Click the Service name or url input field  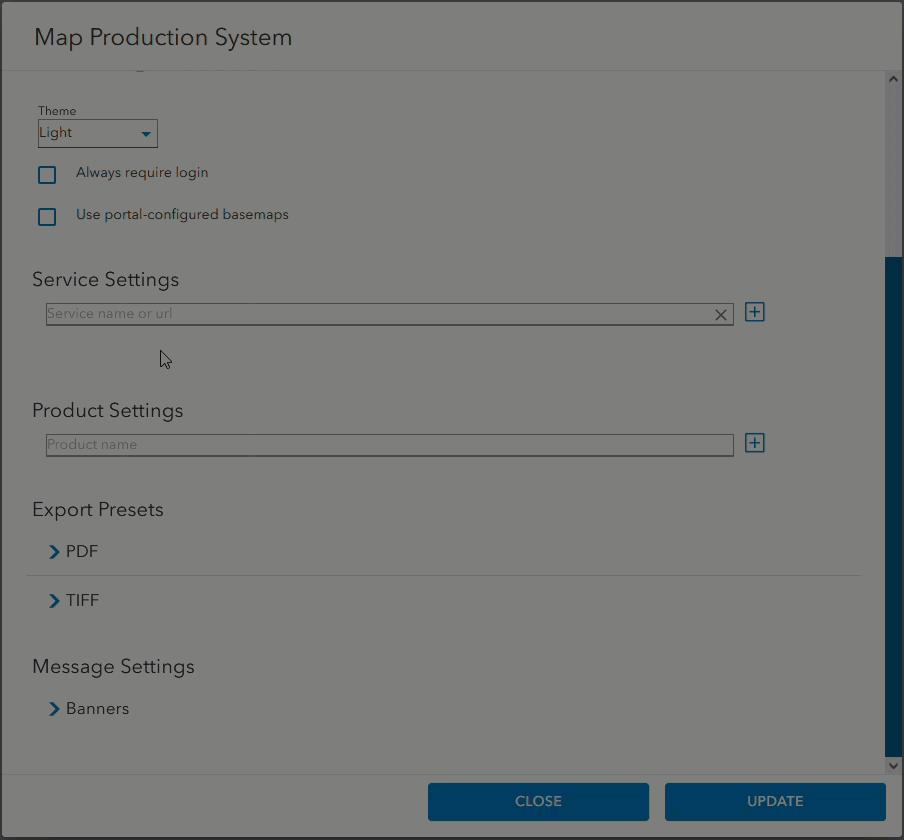tap(380, 313)
